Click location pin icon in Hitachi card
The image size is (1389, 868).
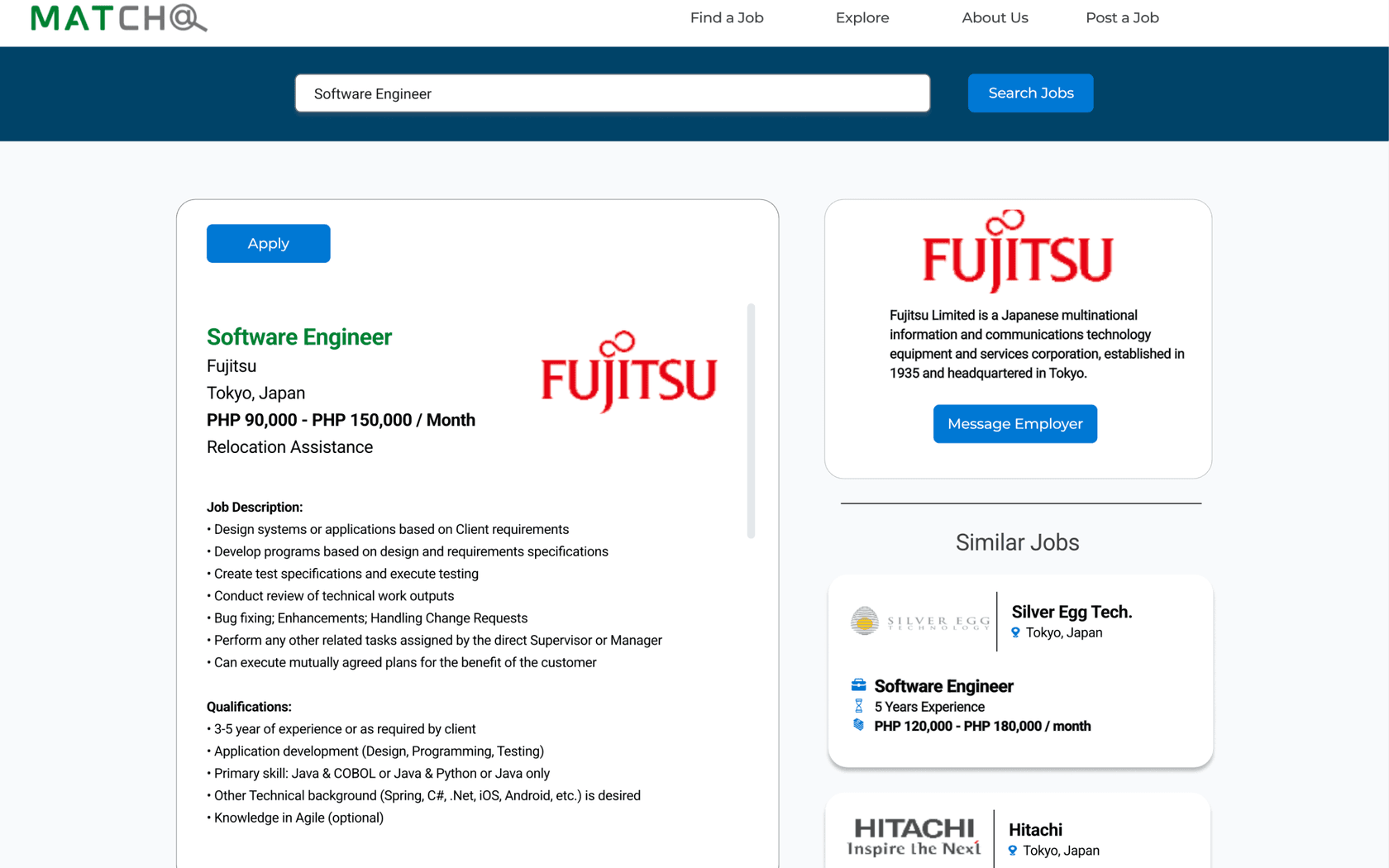[x=1013, y=851]
